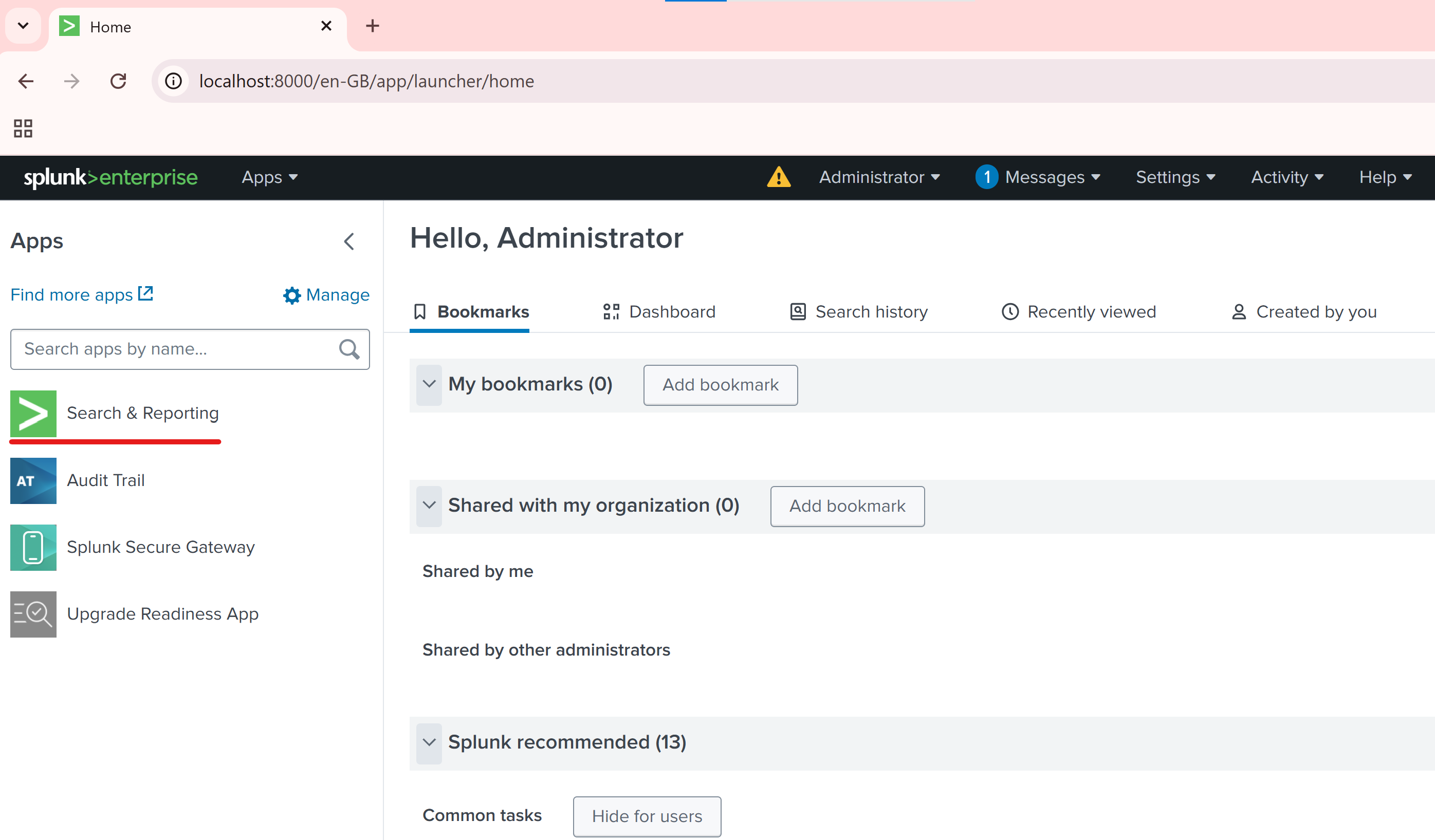The height and width of the screenshot is (840, 1435).
Task: Collapse the Shared with my organization section
Action: 429,506
